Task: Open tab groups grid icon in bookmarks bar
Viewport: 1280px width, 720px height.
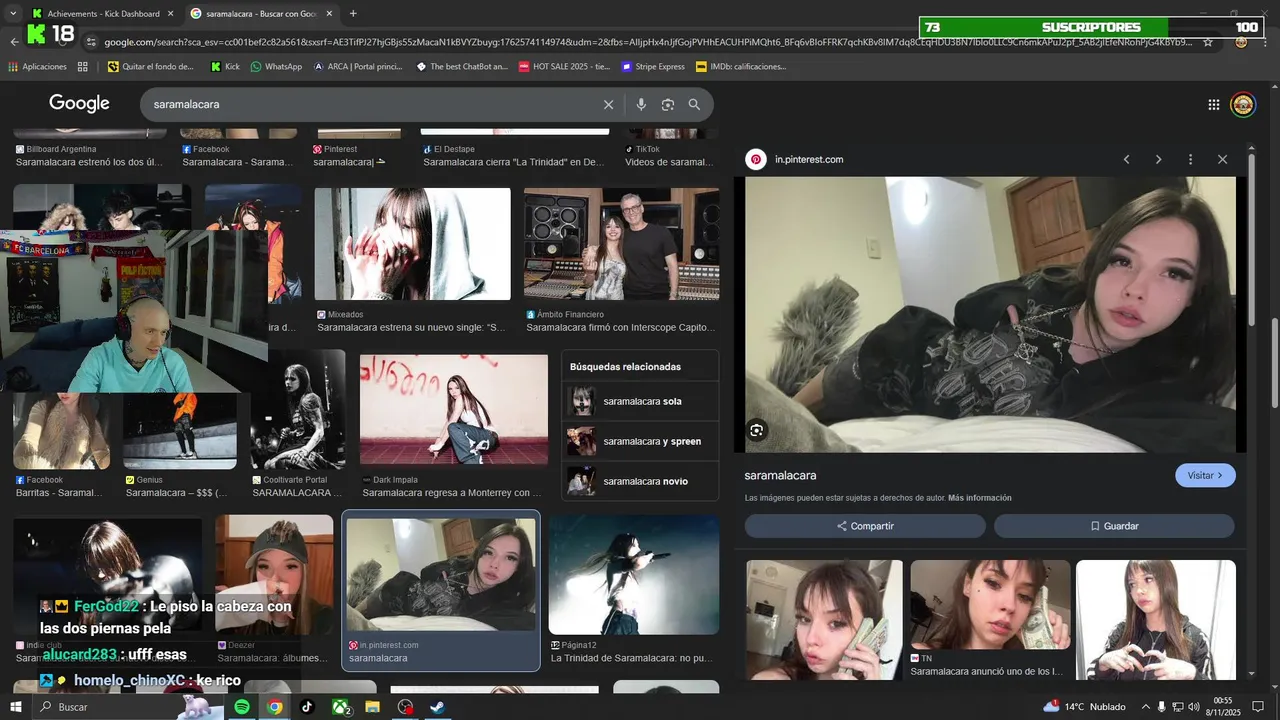Action: (83, 67)
